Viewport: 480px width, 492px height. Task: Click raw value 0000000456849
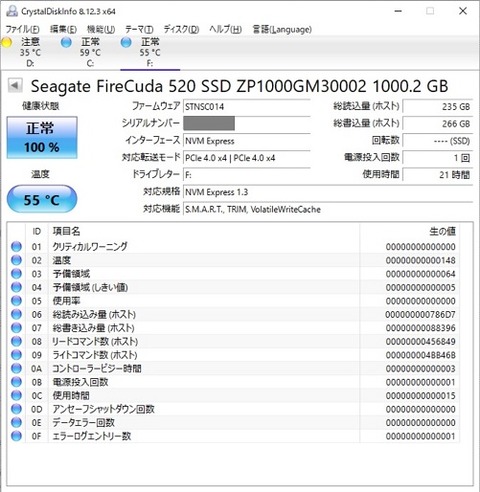(x=421, y=341)
